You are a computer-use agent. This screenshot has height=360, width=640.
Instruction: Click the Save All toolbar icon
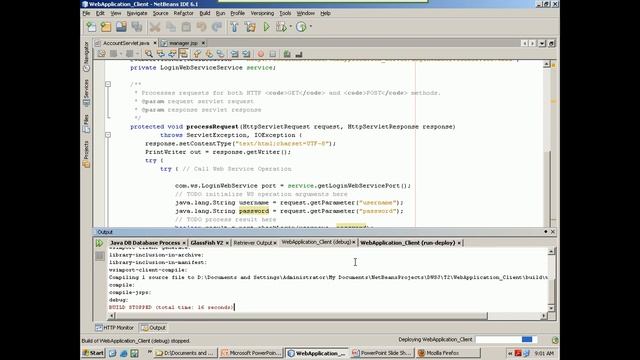pos(137,27)
